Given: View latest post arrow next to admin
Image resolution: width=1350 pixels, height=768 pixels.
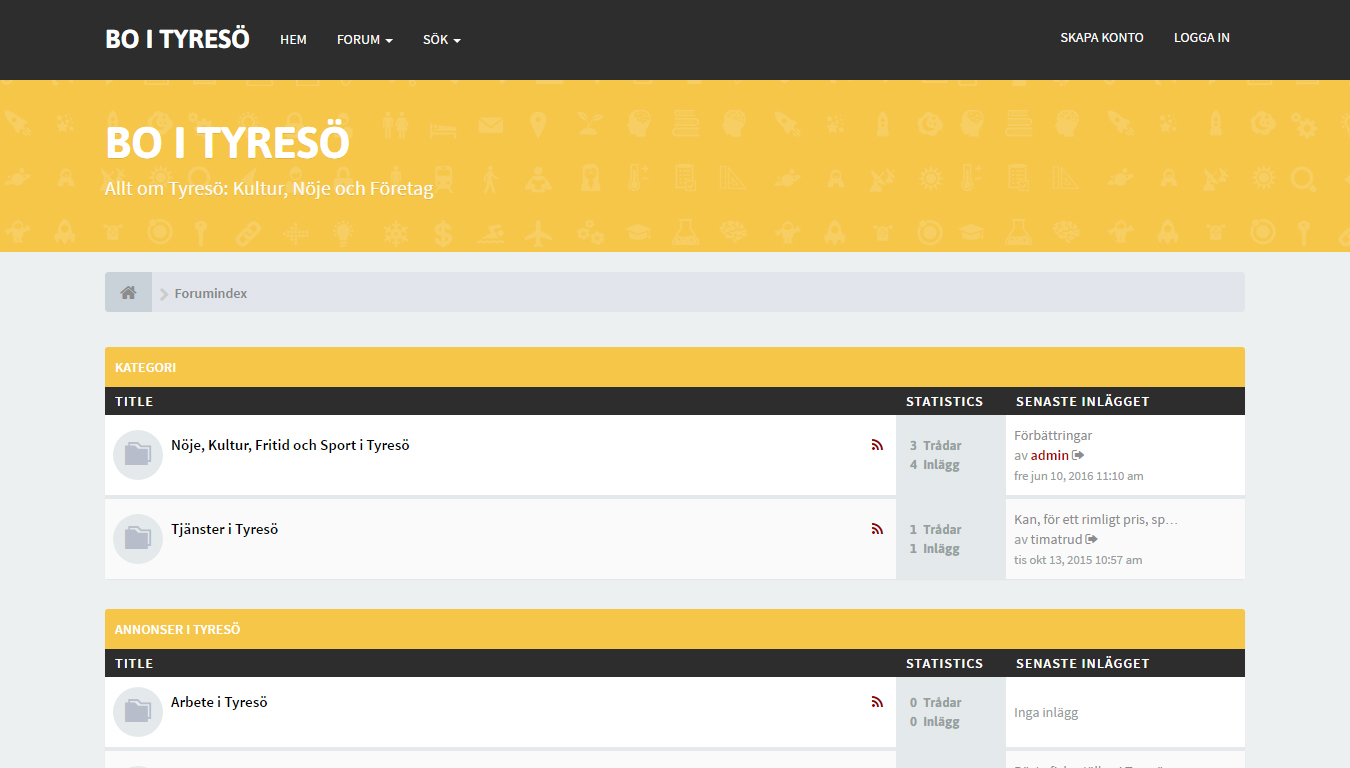Looking at the screenshot, I should (1078, 456).
